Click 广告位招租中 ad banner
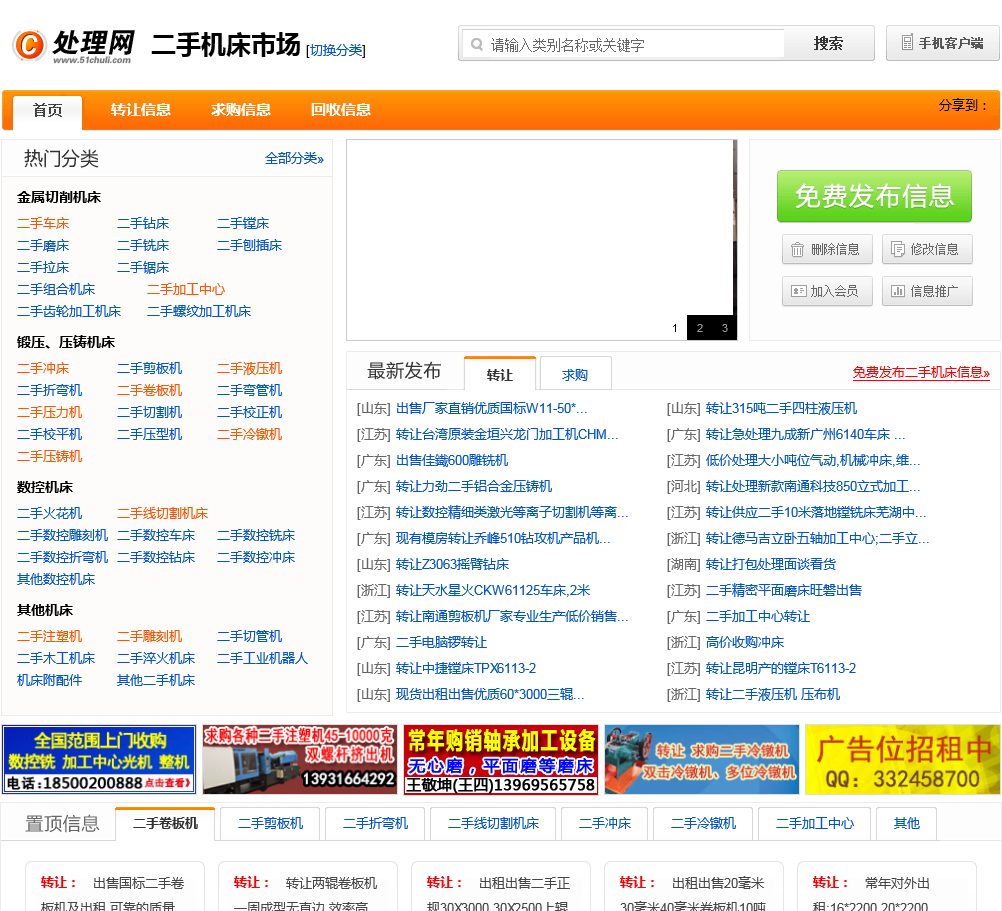The height and width of the screenshot is (911, 1002). 902,760
